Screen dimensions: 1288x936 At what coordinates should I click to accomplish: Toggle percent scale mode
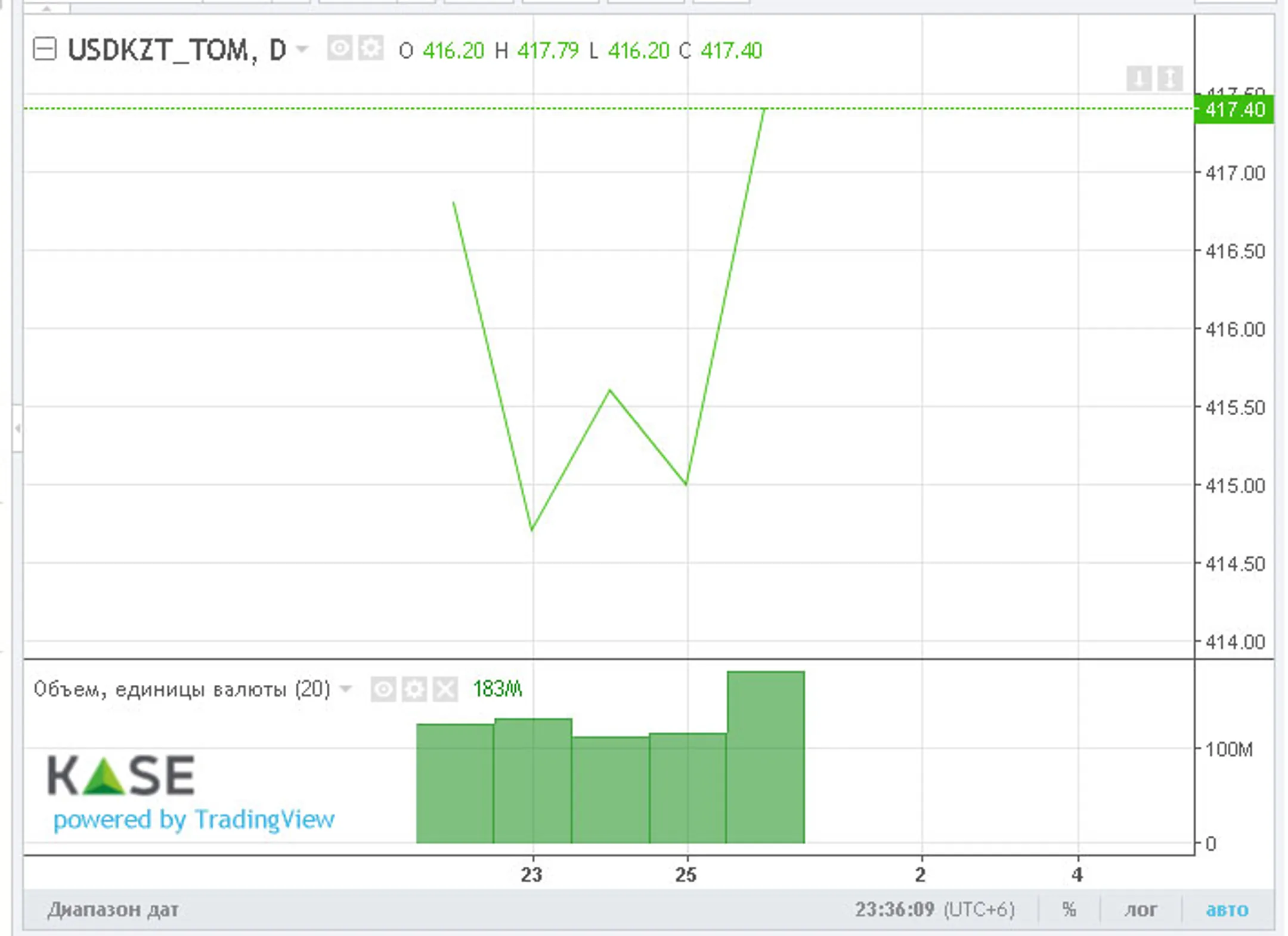pyautogui.click(x=1069, y=910)
